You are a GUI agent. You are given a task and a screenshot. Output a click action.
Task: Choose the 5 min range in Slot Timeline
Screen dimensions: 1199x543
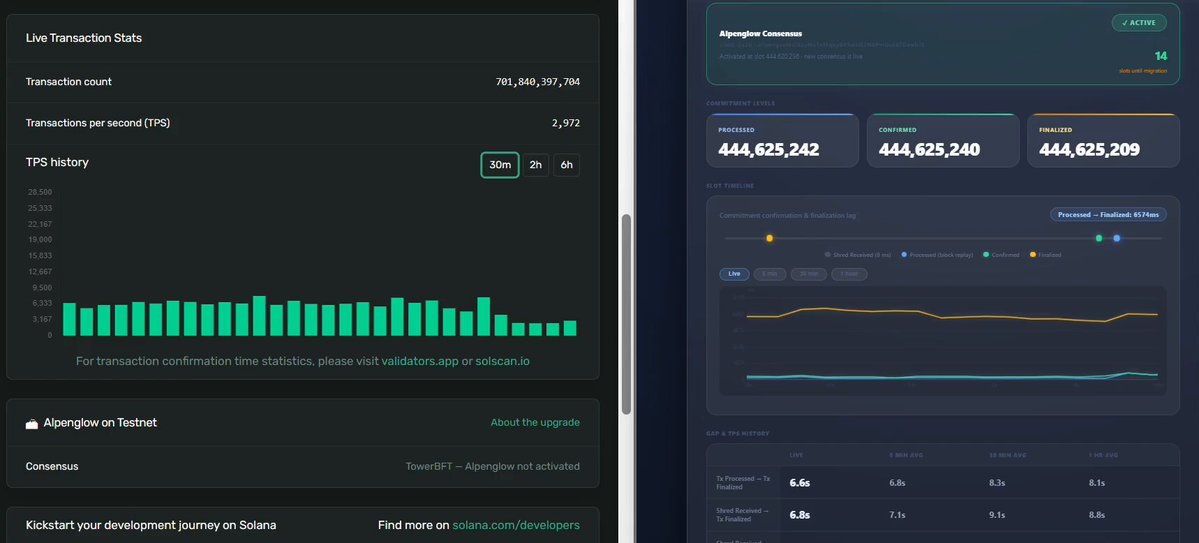(770, 274)
